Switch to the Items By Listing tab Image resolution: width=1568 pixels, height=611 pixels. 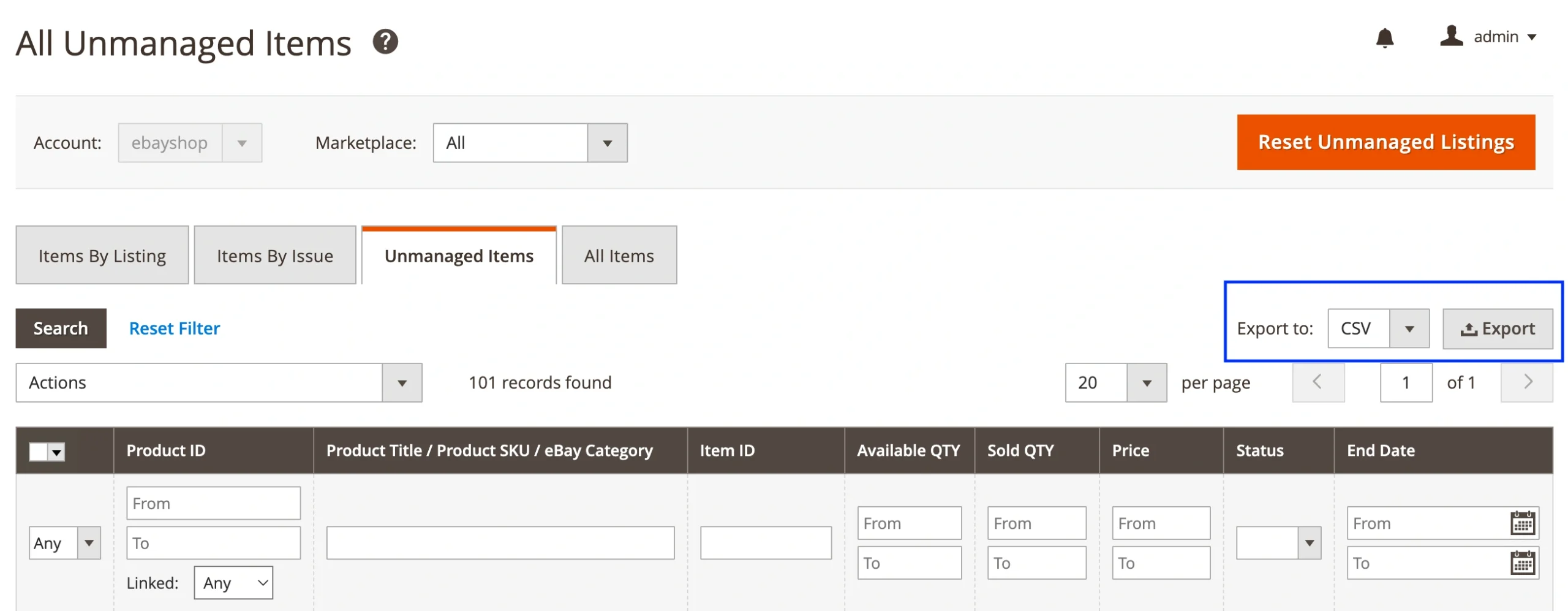point(102,255)
